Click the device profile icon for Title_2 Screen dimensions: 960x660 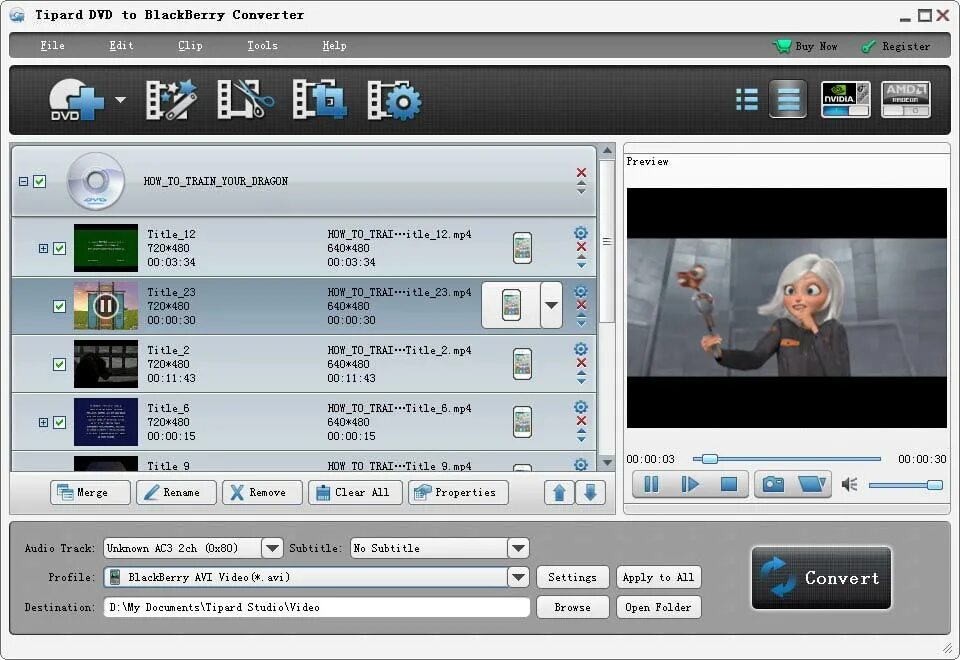point(522,364)
